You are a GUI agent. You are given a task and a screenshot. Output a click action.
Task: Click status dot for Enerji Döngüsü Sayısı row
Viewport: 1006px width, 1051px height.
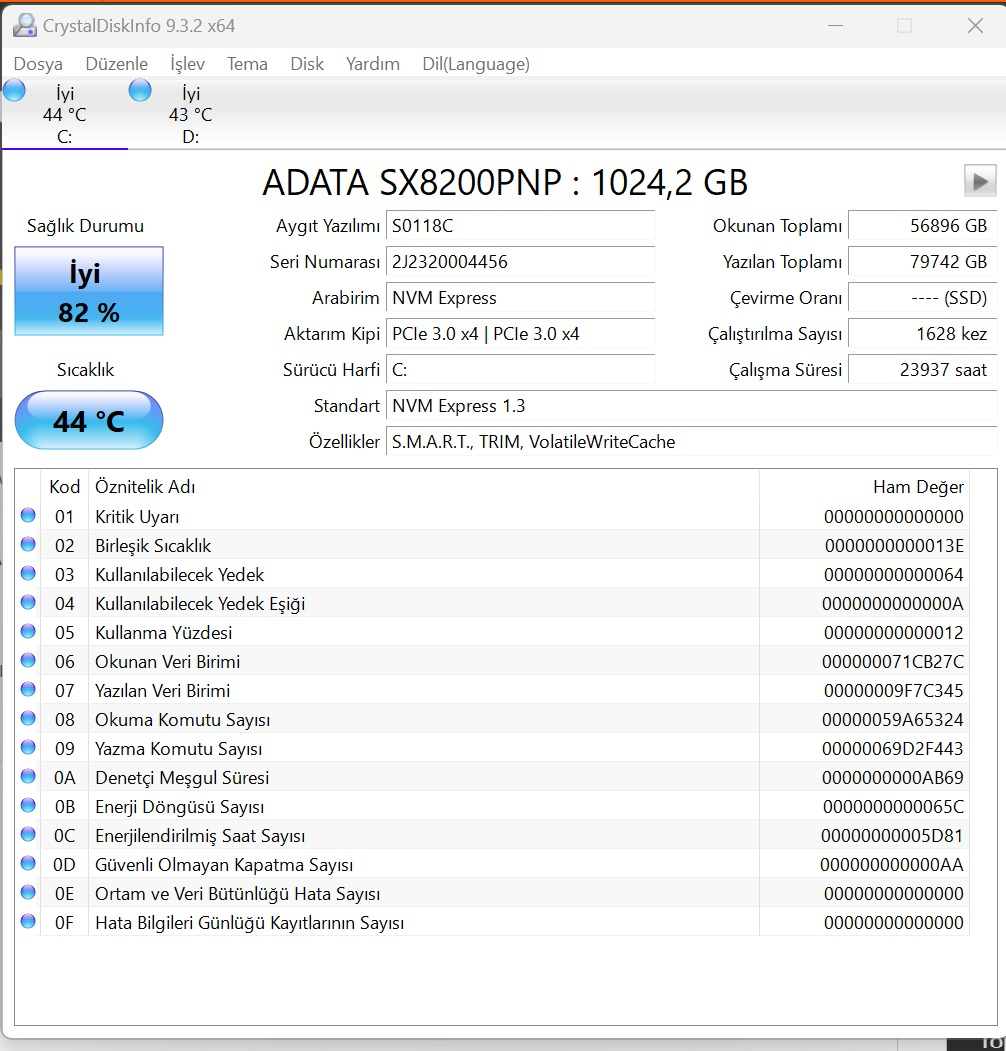tap(28, 805)
